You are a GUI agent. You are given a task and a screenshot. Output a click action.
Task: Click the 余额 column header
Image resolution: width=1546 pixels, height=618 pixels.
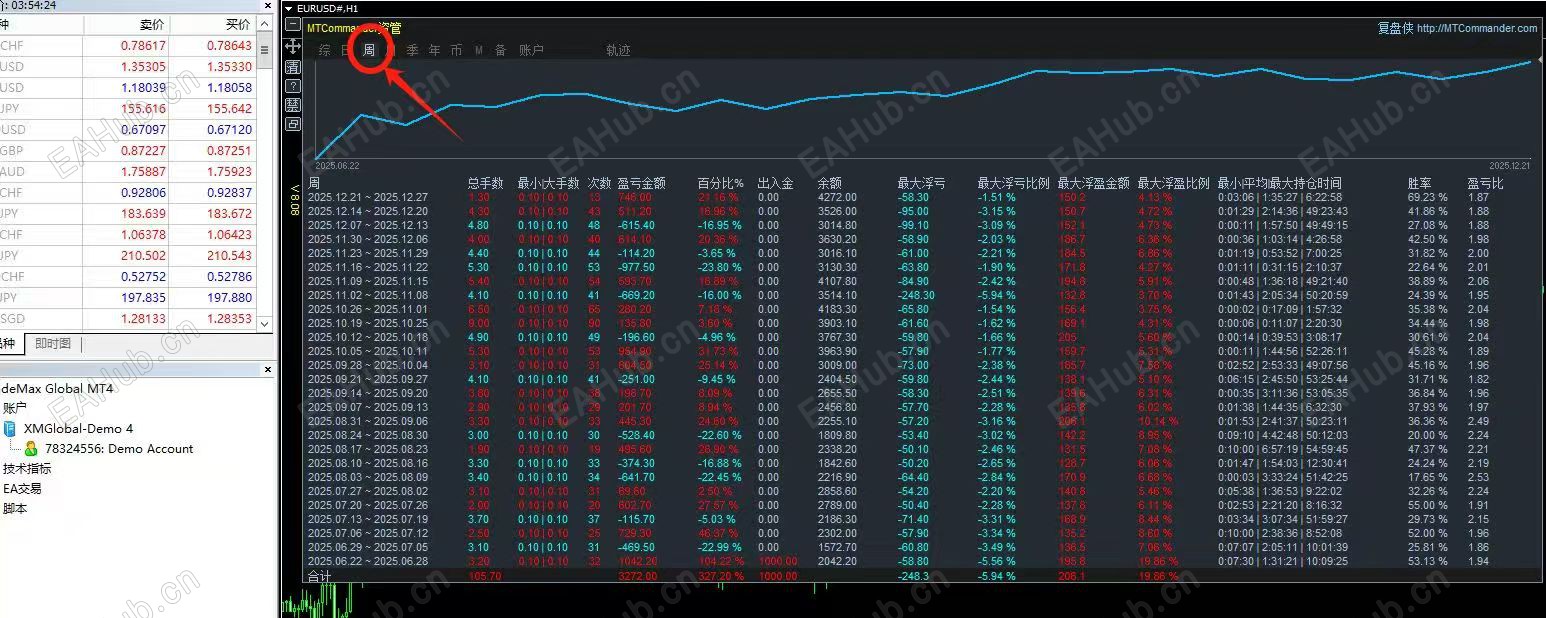(x=830, y=184)
